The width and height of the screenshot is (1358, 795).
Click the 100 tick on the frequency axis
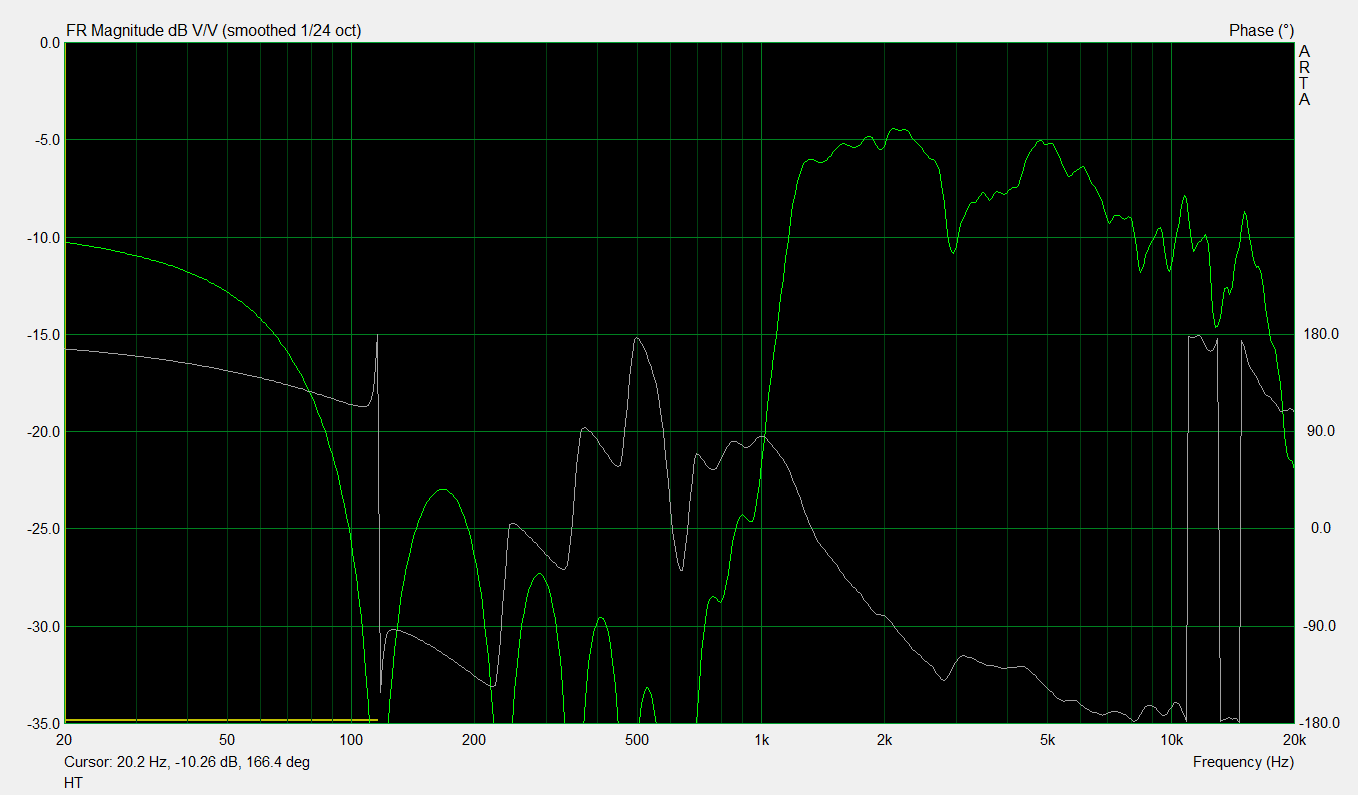(x=351, y=741)
